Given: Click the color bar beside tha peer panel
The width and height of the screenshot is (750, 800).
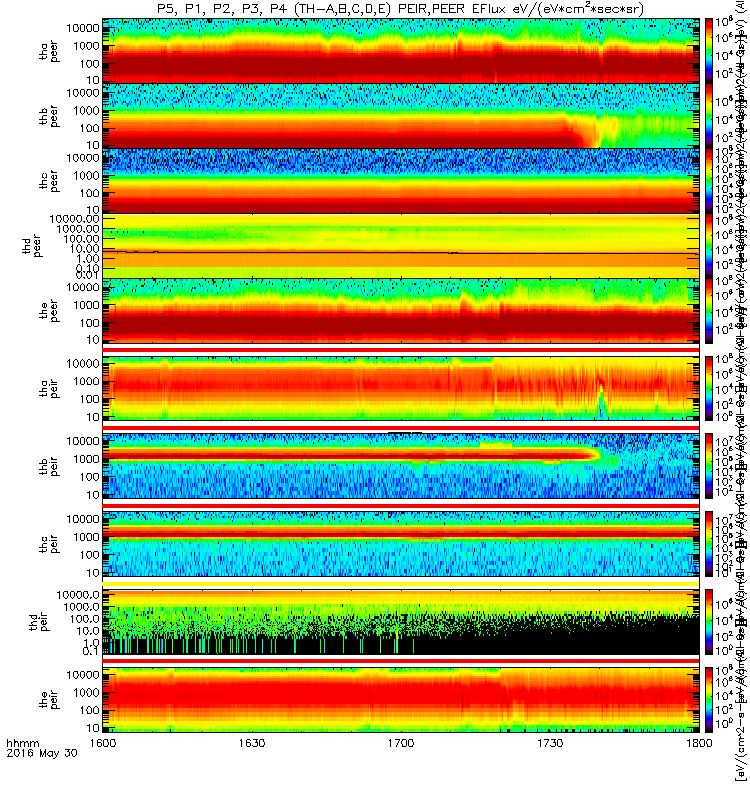Looking at the screenshot, I should point(709,51).
